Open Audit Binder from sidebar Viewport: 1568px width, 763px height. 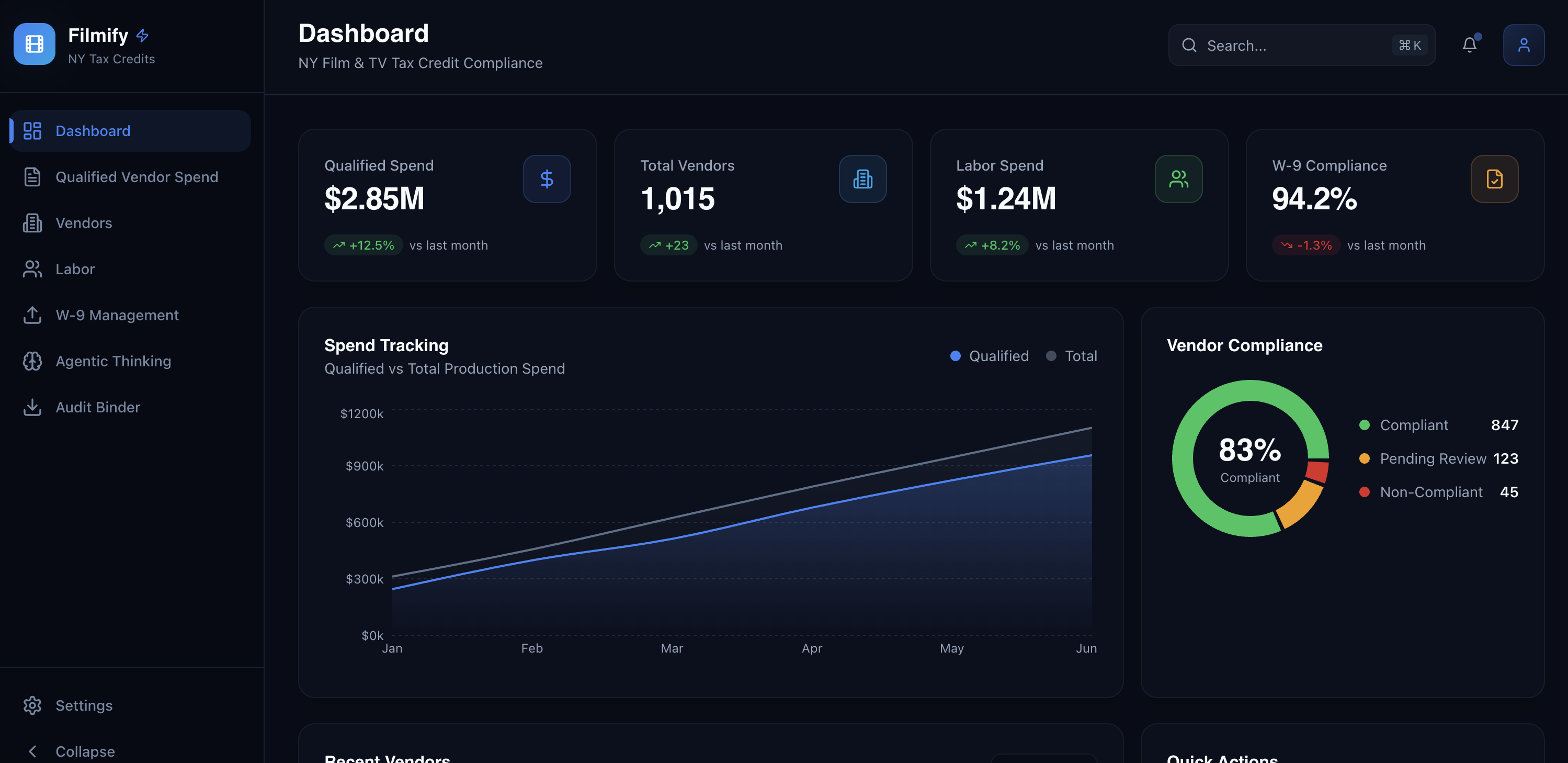pyautogui.click(x=97, y=407)
